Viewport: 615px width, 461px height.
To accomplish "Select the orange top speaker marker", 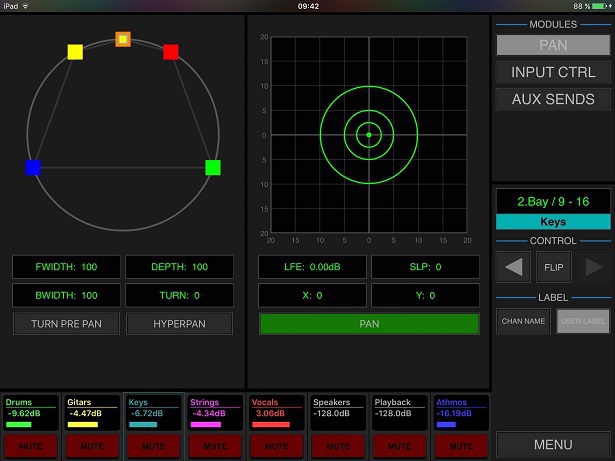I will click(123, 39).
